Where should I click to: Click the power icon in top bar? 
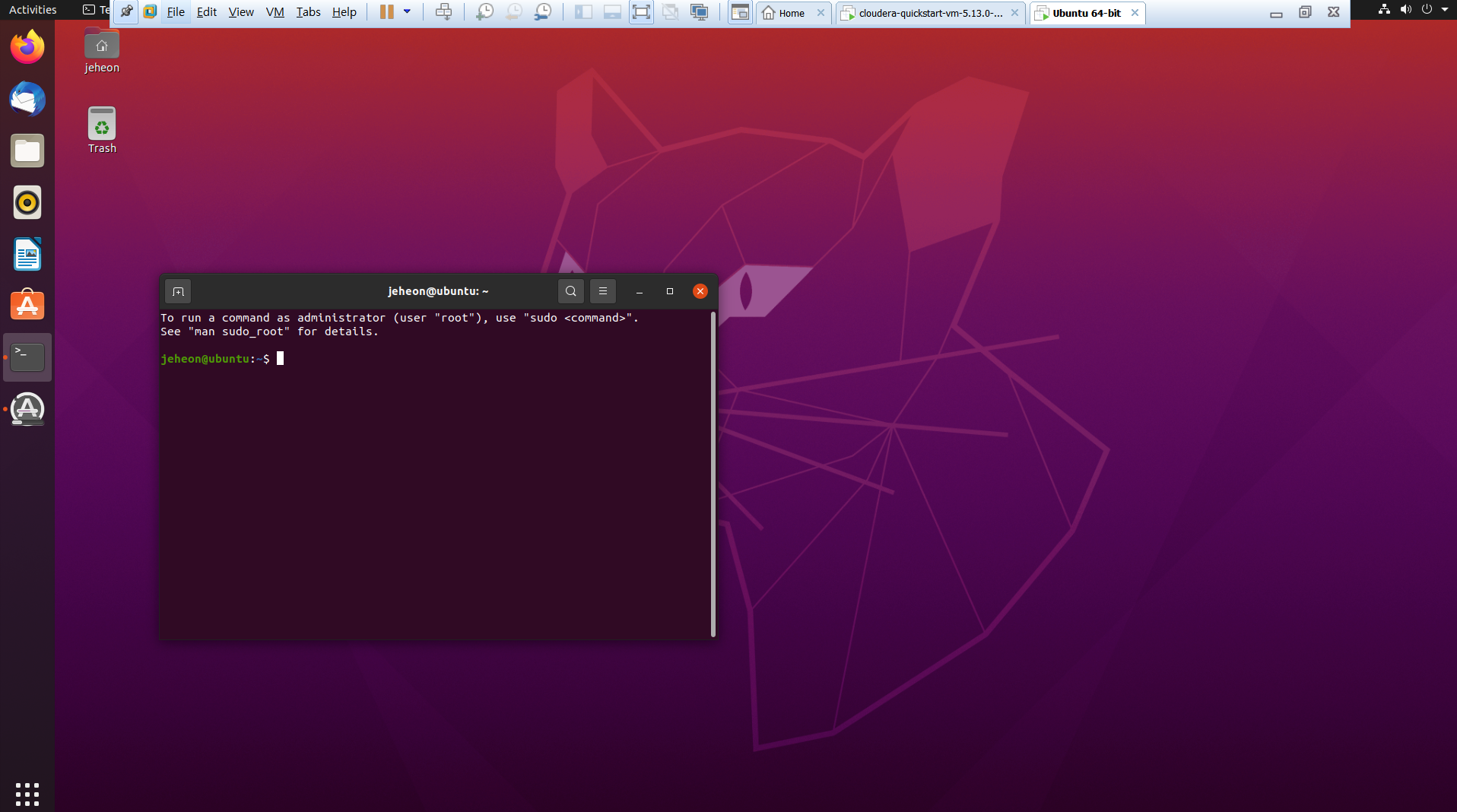[x=1427, y=10]
